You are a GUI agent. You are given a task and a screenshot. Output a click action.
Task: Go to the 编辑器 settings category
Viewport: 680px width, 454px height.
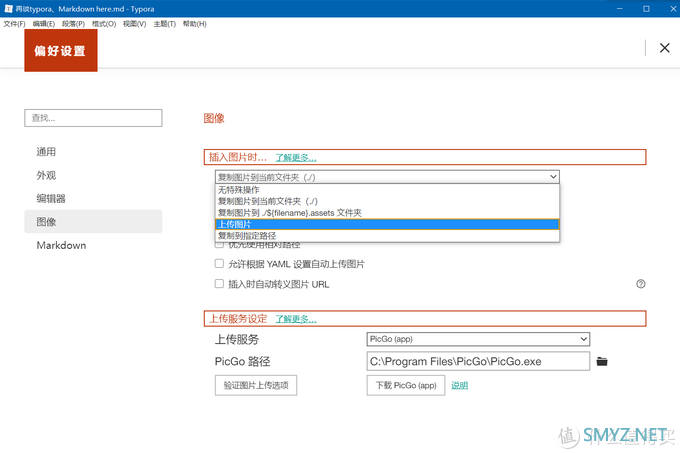click(93, 199)
